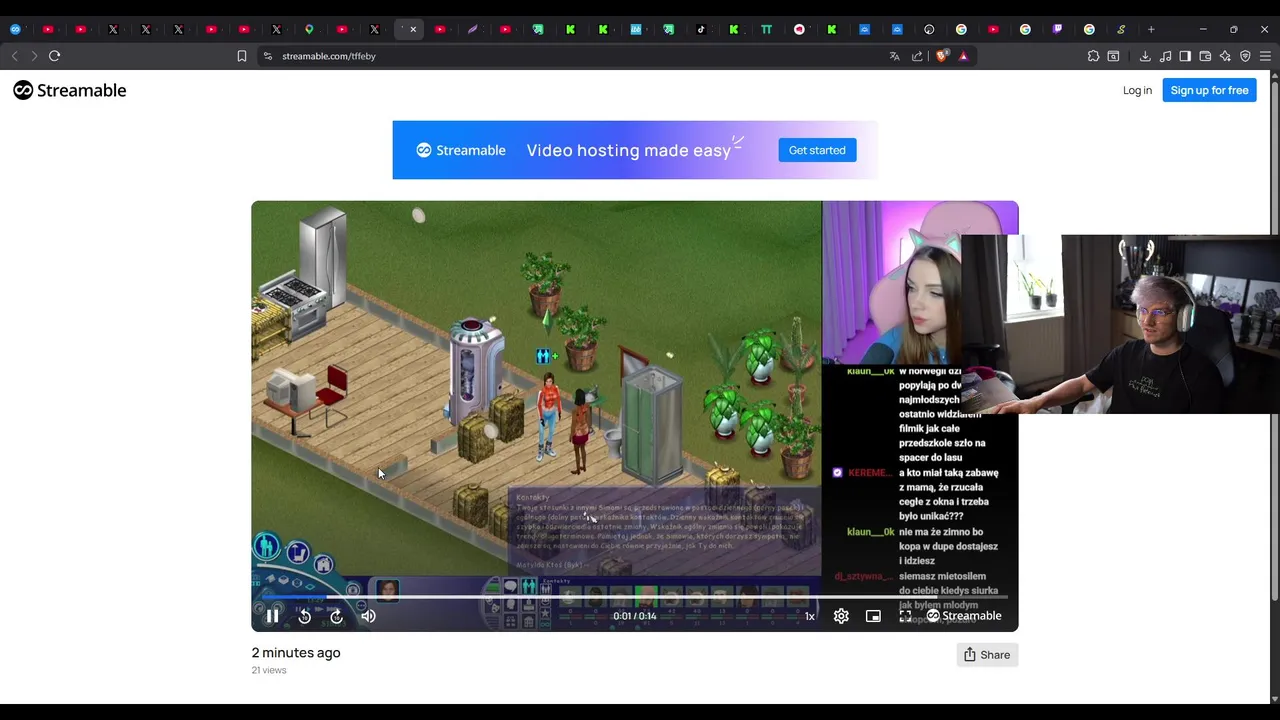1280x720 pixels.
Task: Switch to the Google Maps tab
Action: [309, 29]
